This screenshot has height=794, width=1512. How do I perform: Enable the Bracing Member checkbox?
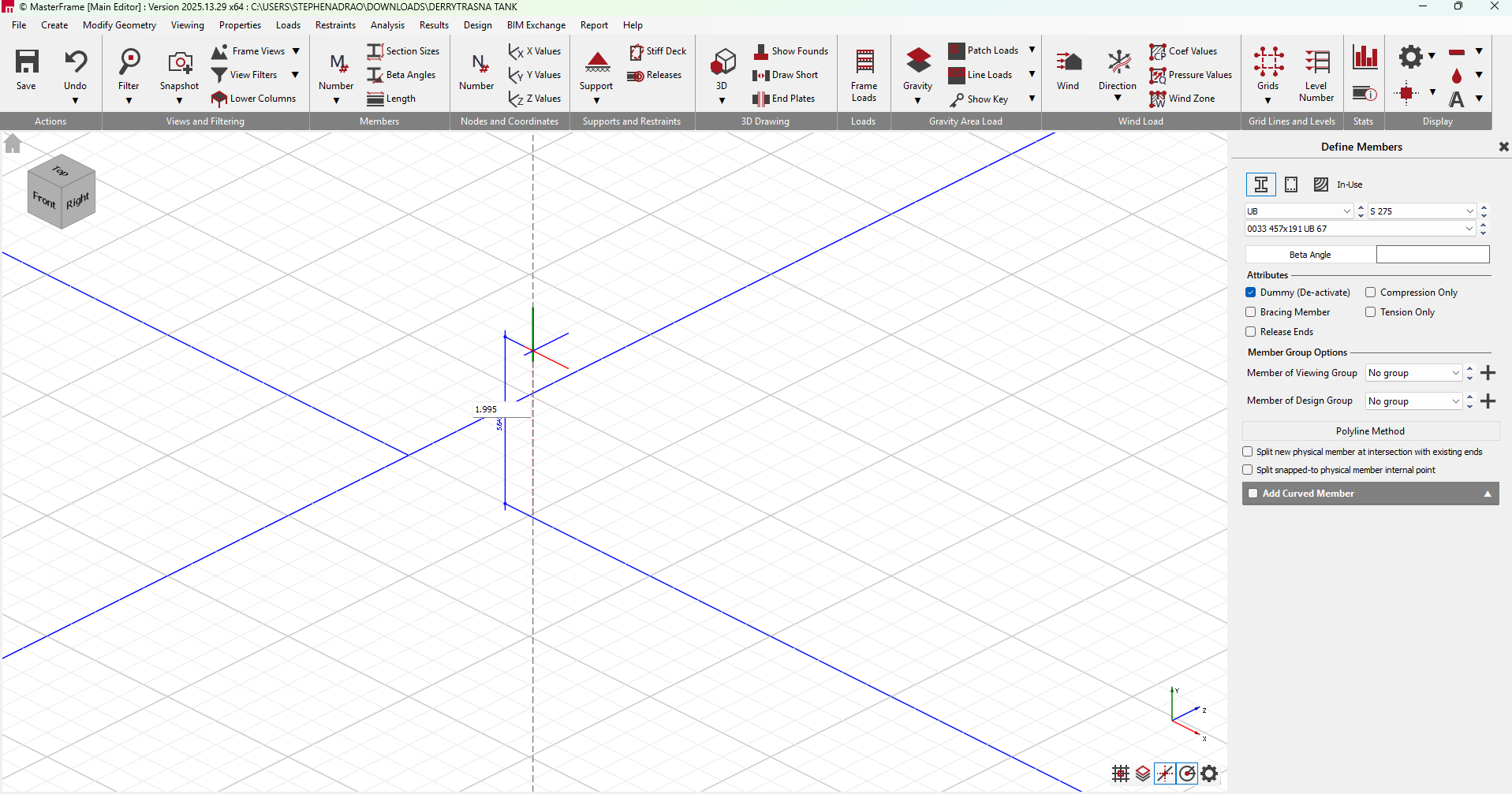1251,312
